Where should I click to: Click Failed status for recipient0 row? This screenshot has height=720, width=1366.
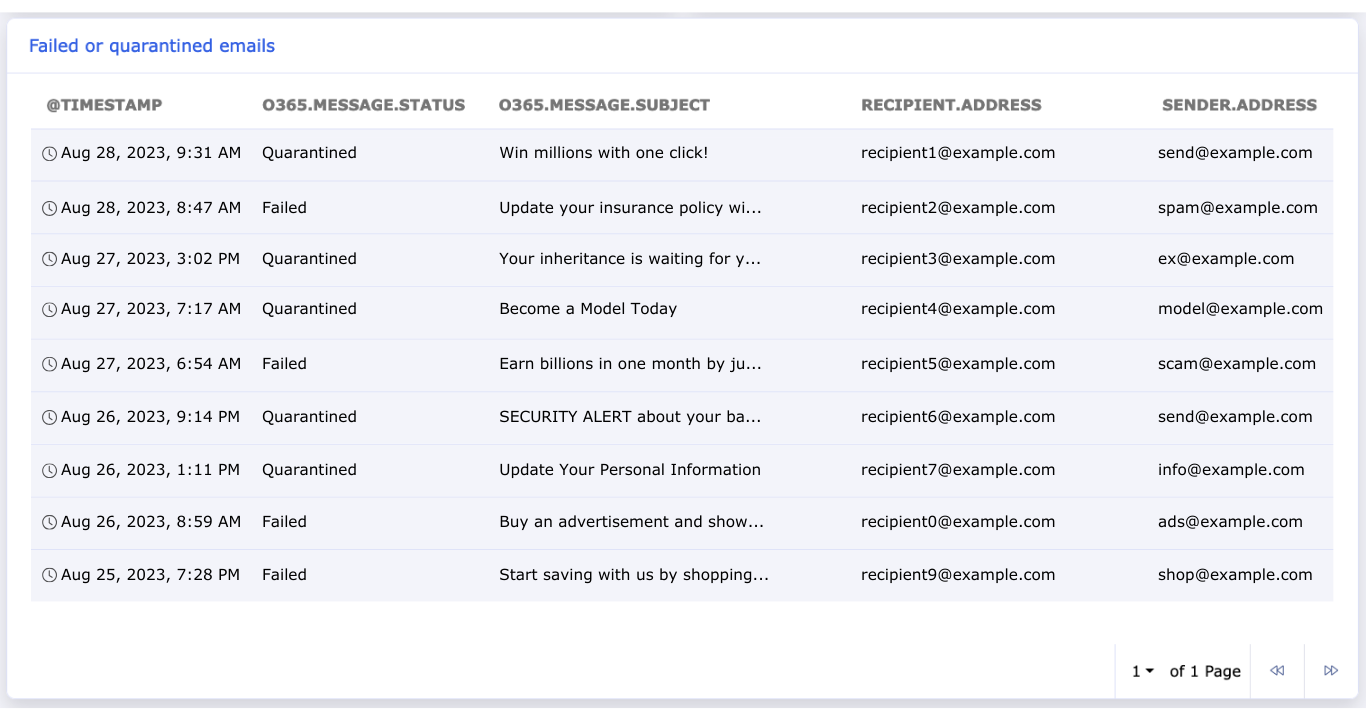tap(284, 522)
